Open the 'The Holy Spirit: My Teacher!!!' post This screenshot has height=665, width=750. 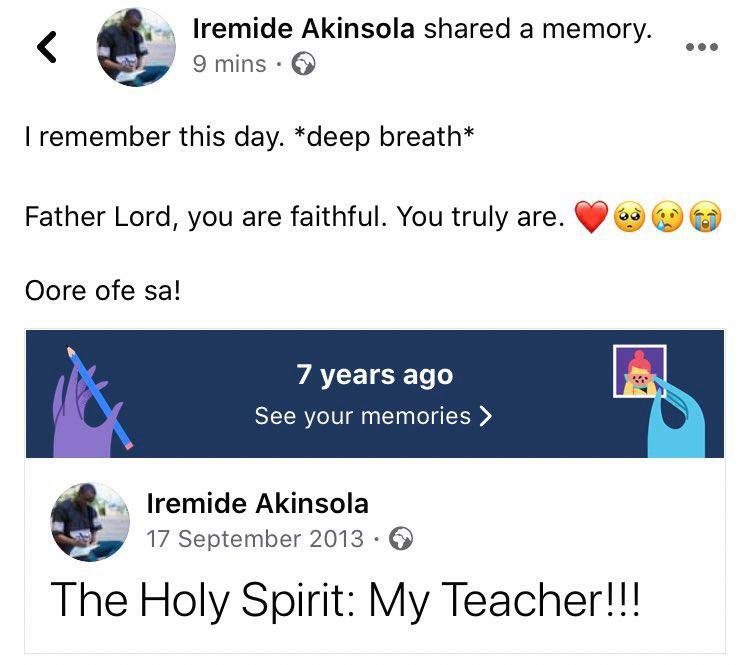pyautogui.click(x=344, y=598)
